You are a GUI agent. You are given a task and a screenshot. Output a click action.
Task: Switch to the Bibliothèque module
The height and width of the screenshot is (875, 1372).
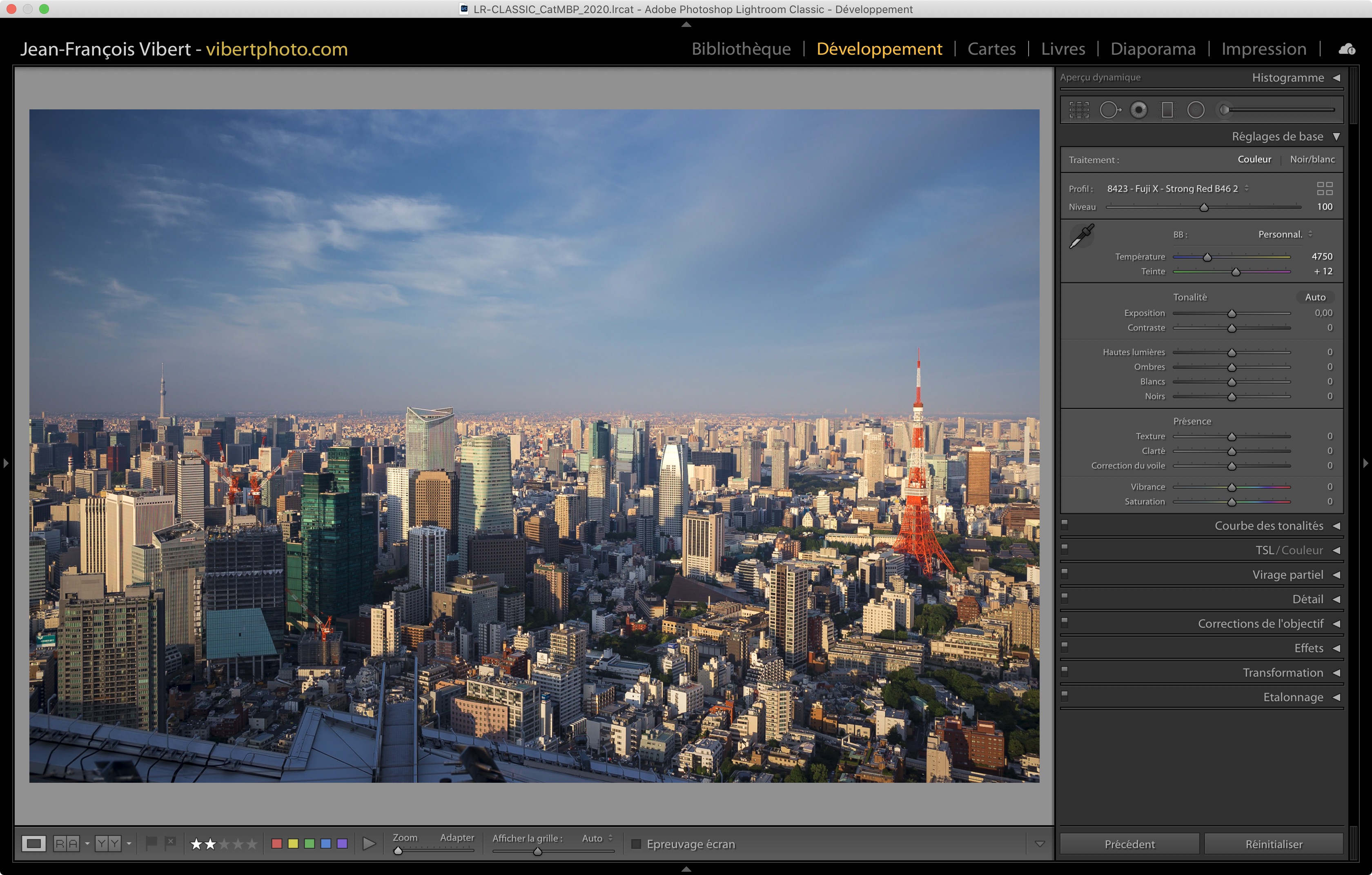[741, 49]
